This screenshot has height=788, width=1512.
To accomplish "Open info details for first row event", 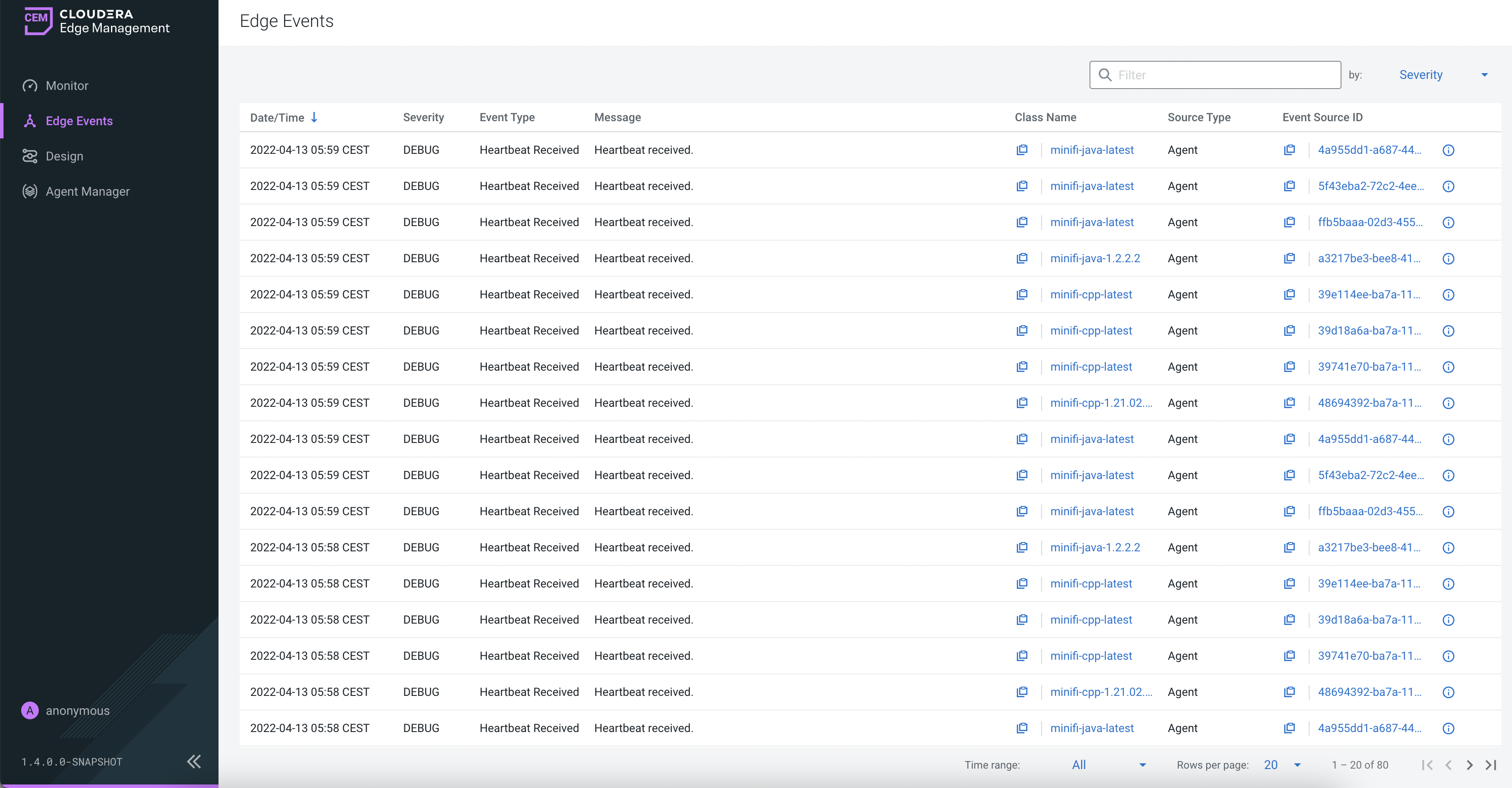I will click(x=1448, y=150).
